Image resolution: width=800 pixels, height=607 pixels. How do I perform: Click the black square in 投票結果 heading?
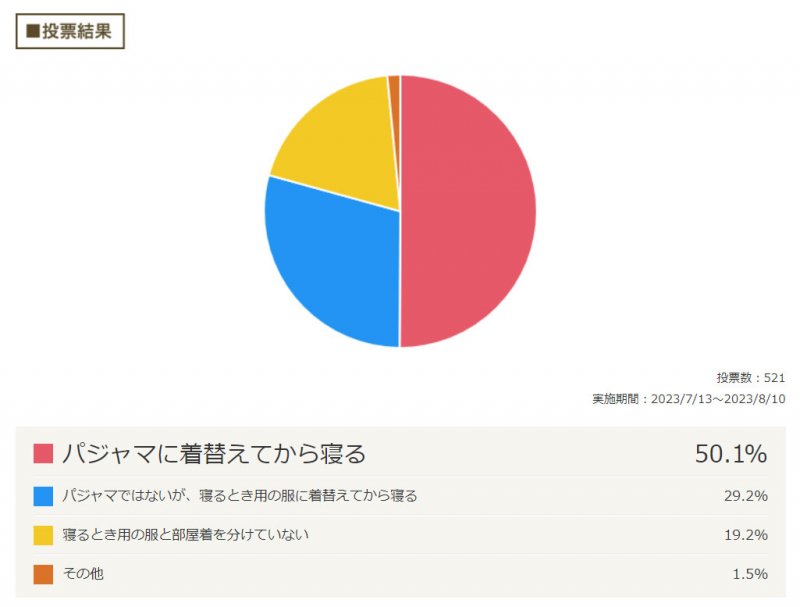click(33, 31)
